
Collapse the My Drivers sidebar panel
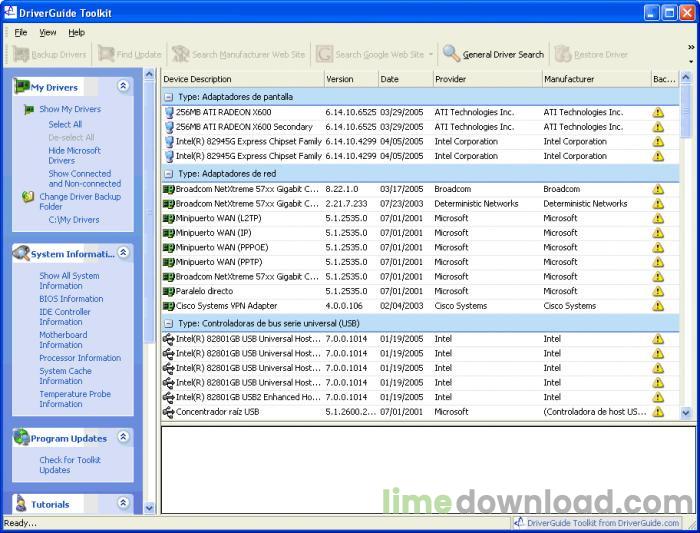coord(123,87)
